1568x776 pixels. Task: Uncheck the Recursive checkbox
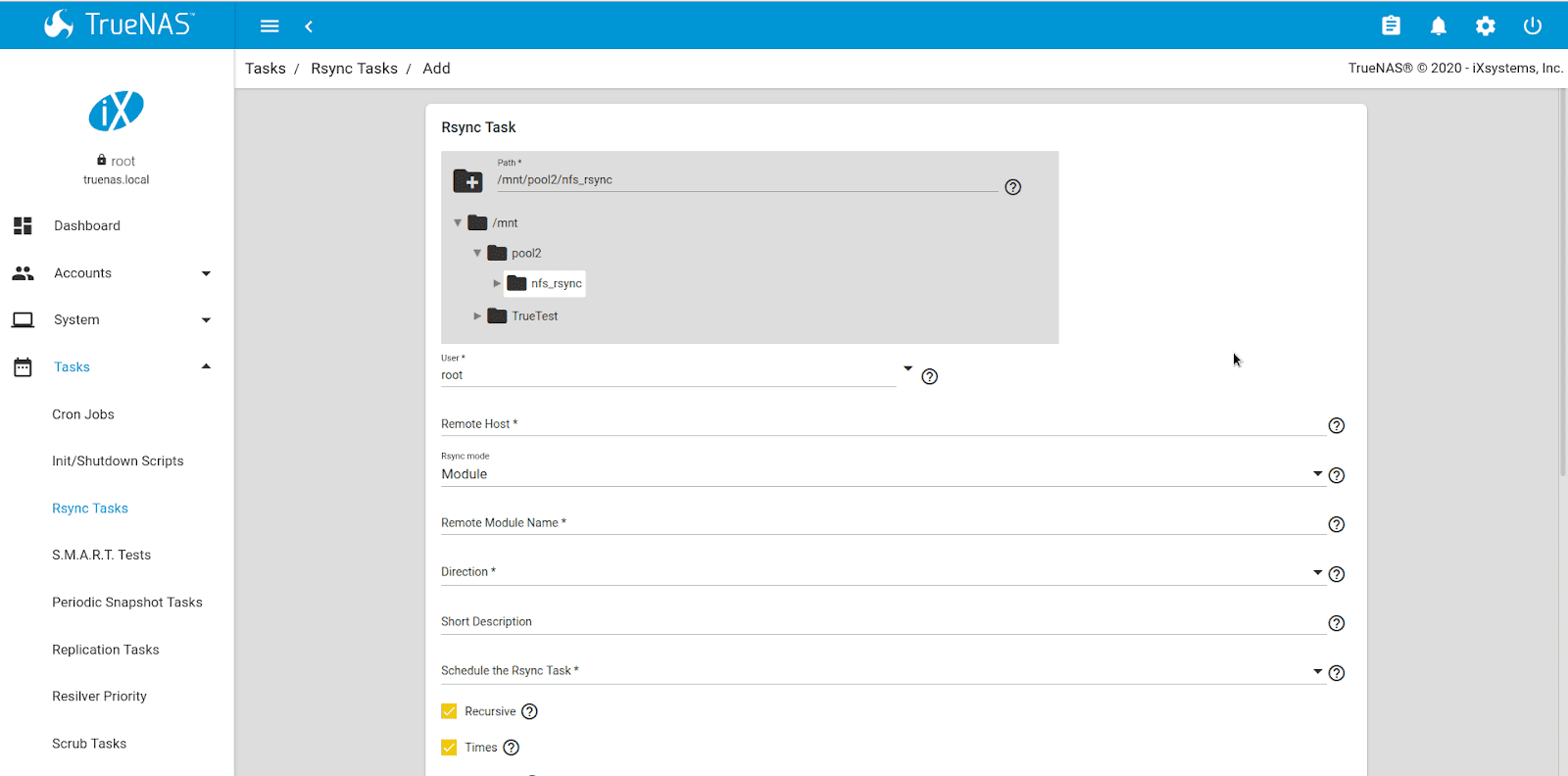tap(450, 711)
